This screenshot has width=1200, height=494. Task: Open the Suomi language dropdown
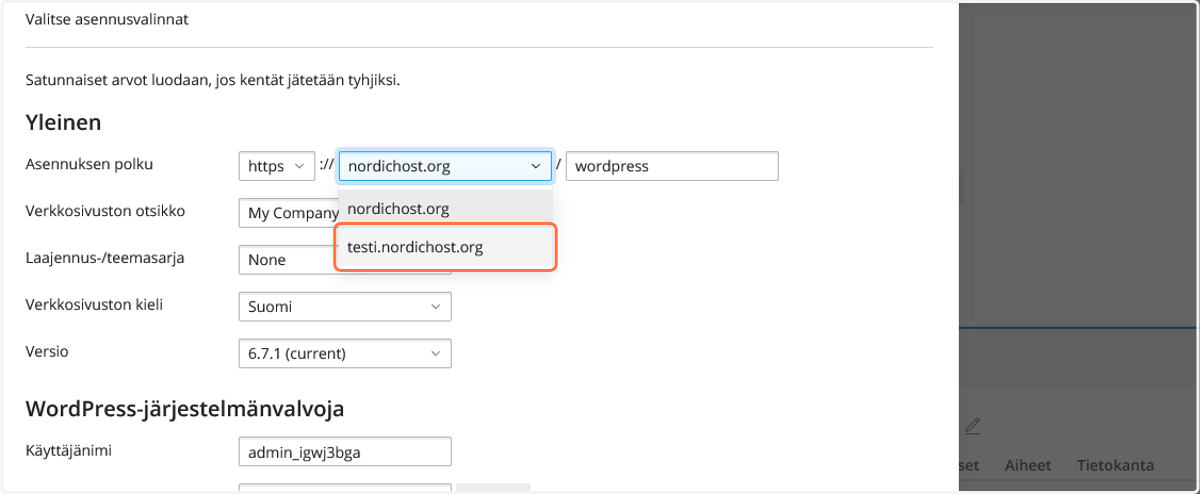click(345, 307)
